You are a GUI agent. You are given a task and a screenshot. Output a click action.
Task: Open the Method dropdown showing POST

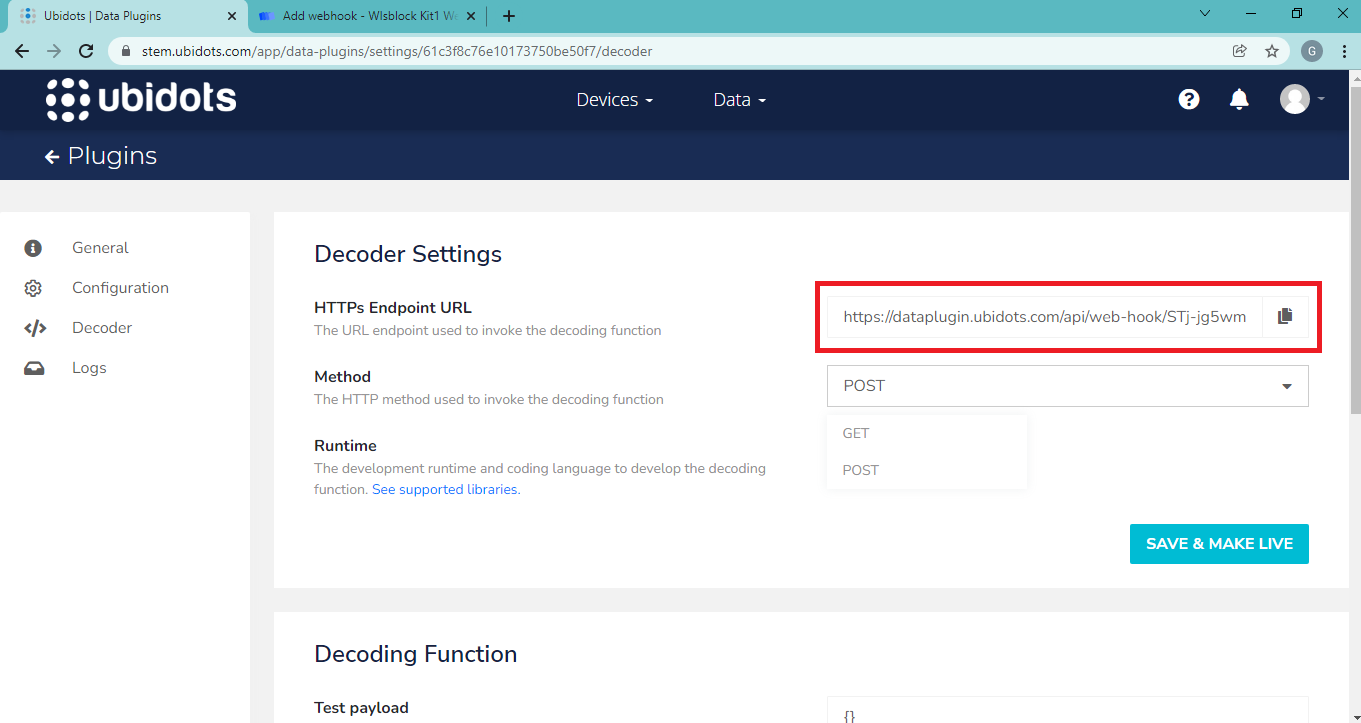tap(1067, 386)
